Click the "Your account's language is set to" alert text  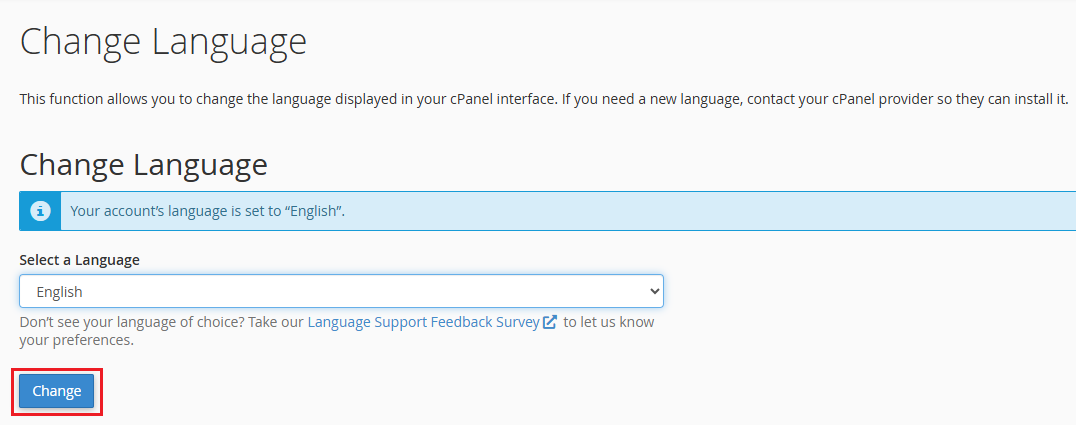[170, 211]
